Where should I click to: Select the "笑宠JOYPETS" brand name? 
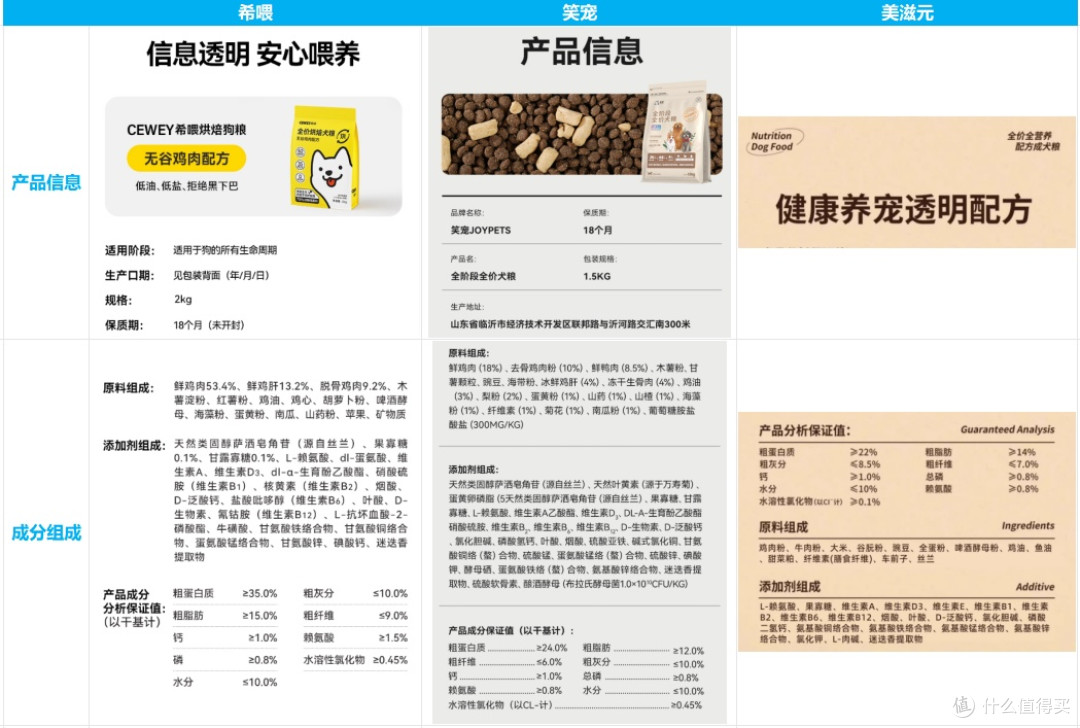coord(481,230)
